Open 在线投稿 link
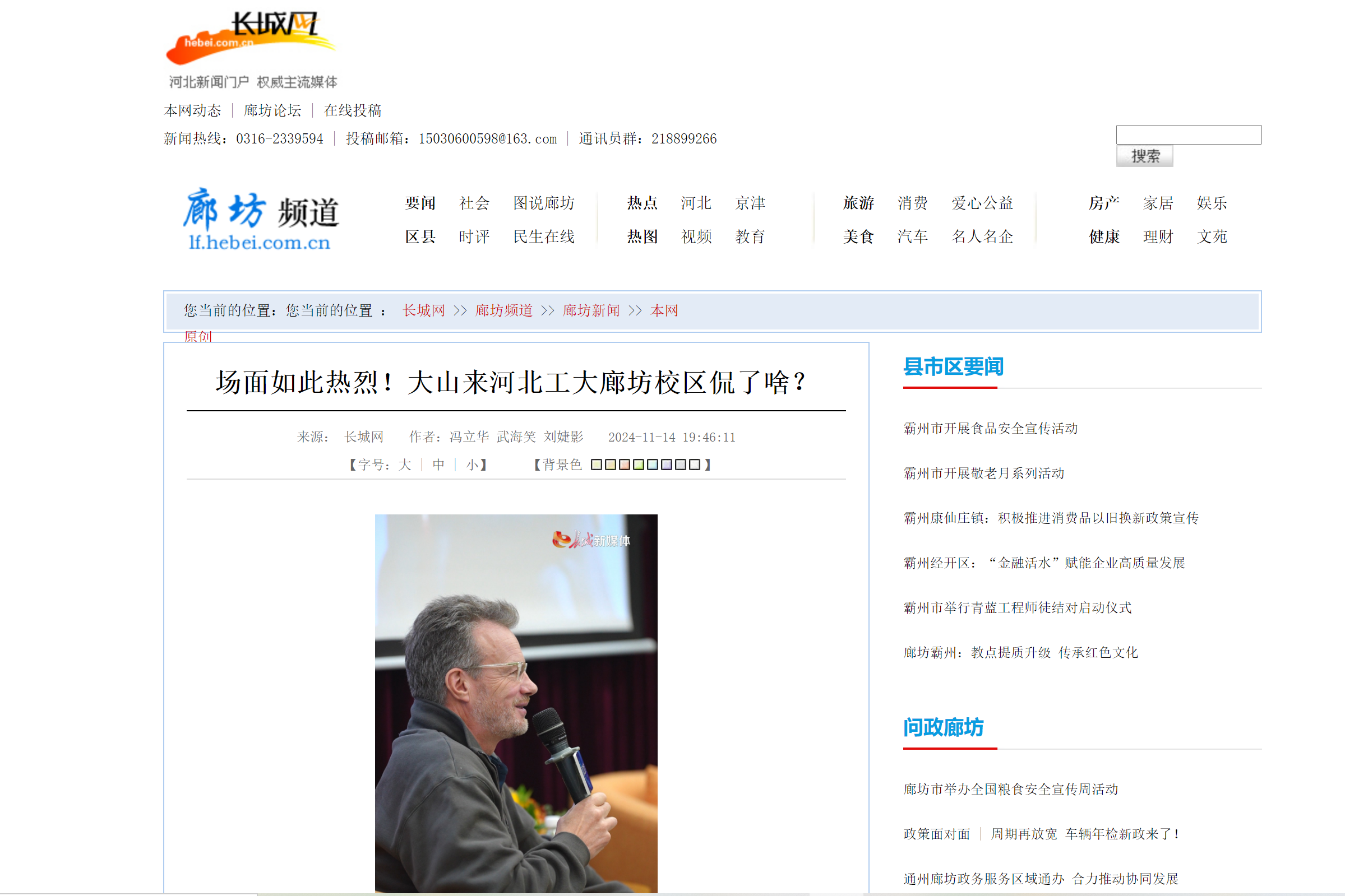Screen dimensions: 1345x896 coord(353,110)
